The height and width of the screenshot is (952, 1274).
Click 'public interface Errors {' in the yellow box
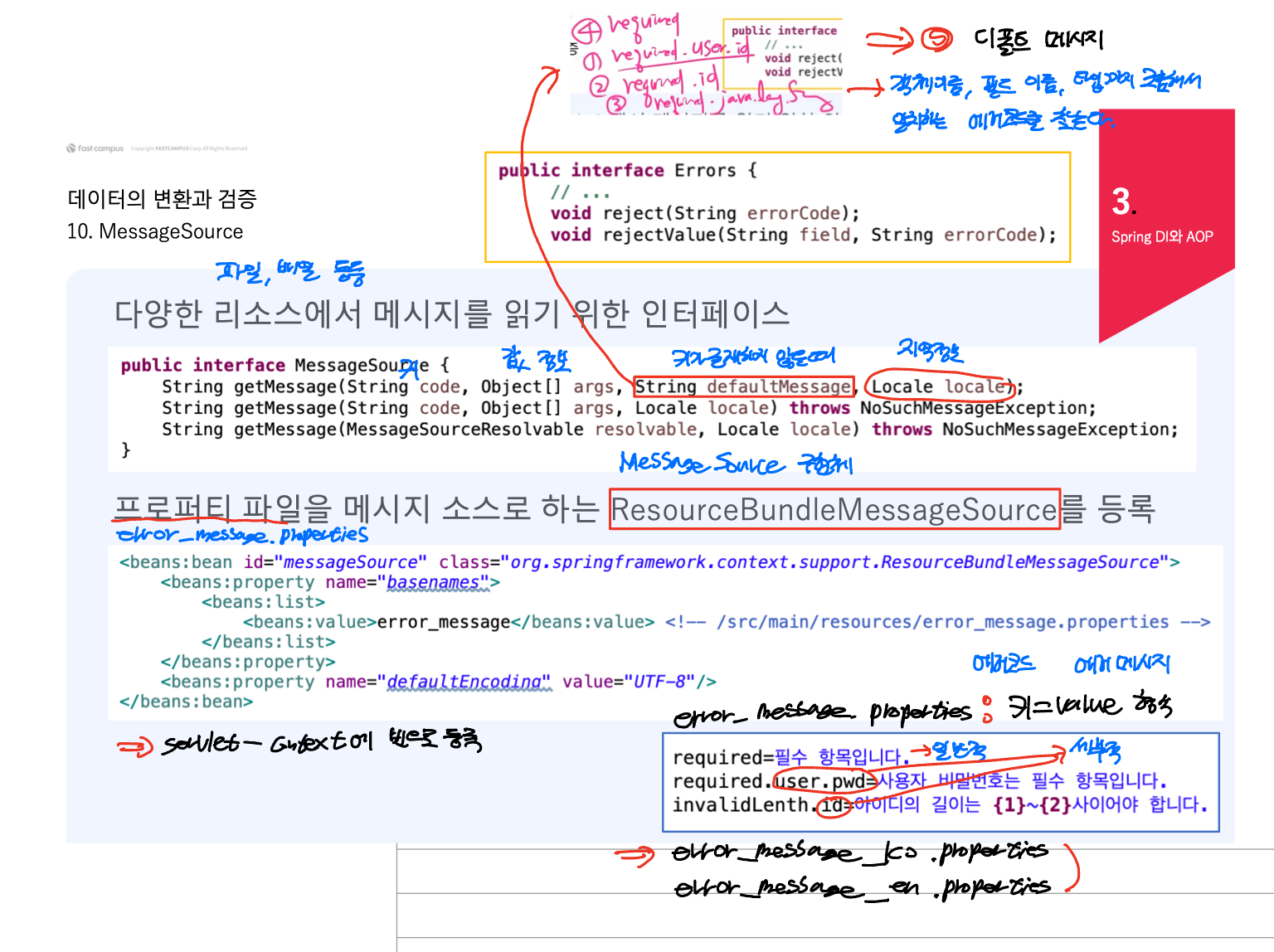pyautogui.click(x=627, y=171)
